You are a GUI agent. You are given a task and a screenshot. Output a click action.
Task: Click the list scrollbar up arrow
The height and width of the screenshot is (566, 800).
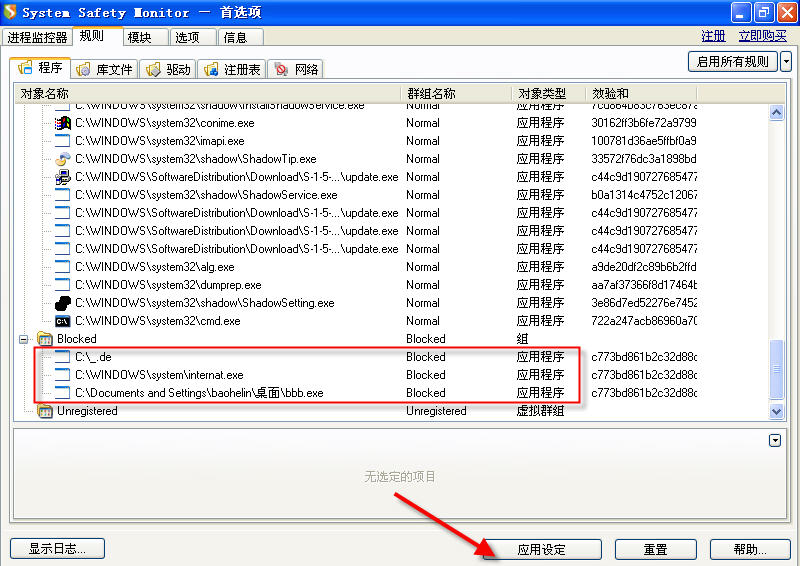point(777,112)
